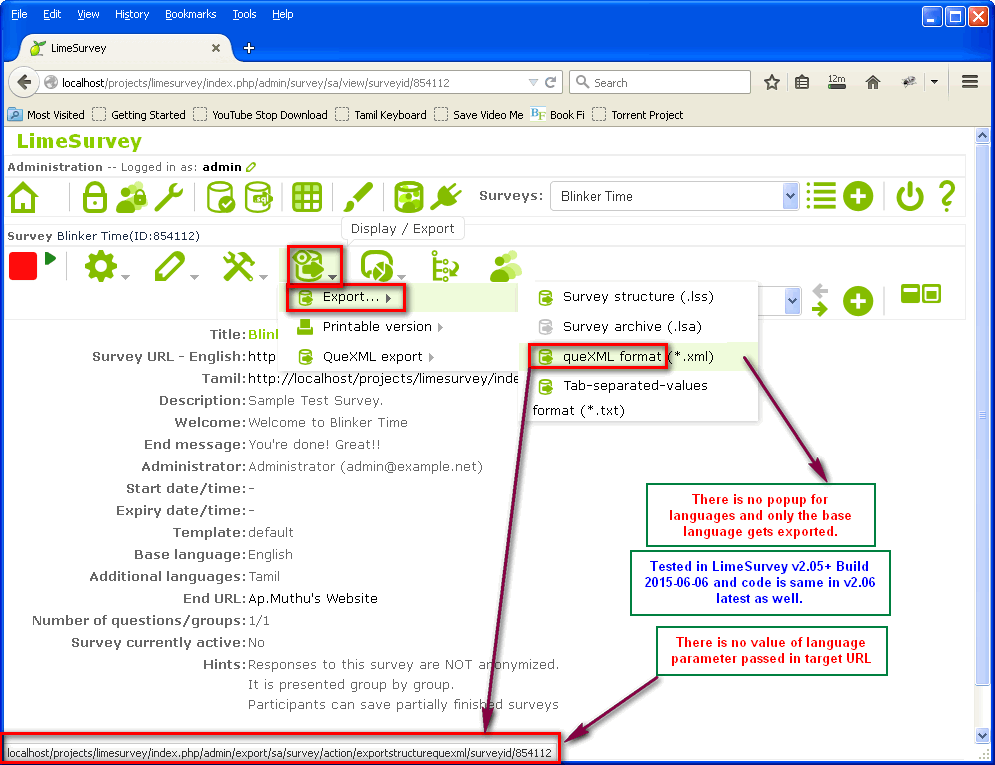Activate survey with green play icon

(x=51, y=259)
